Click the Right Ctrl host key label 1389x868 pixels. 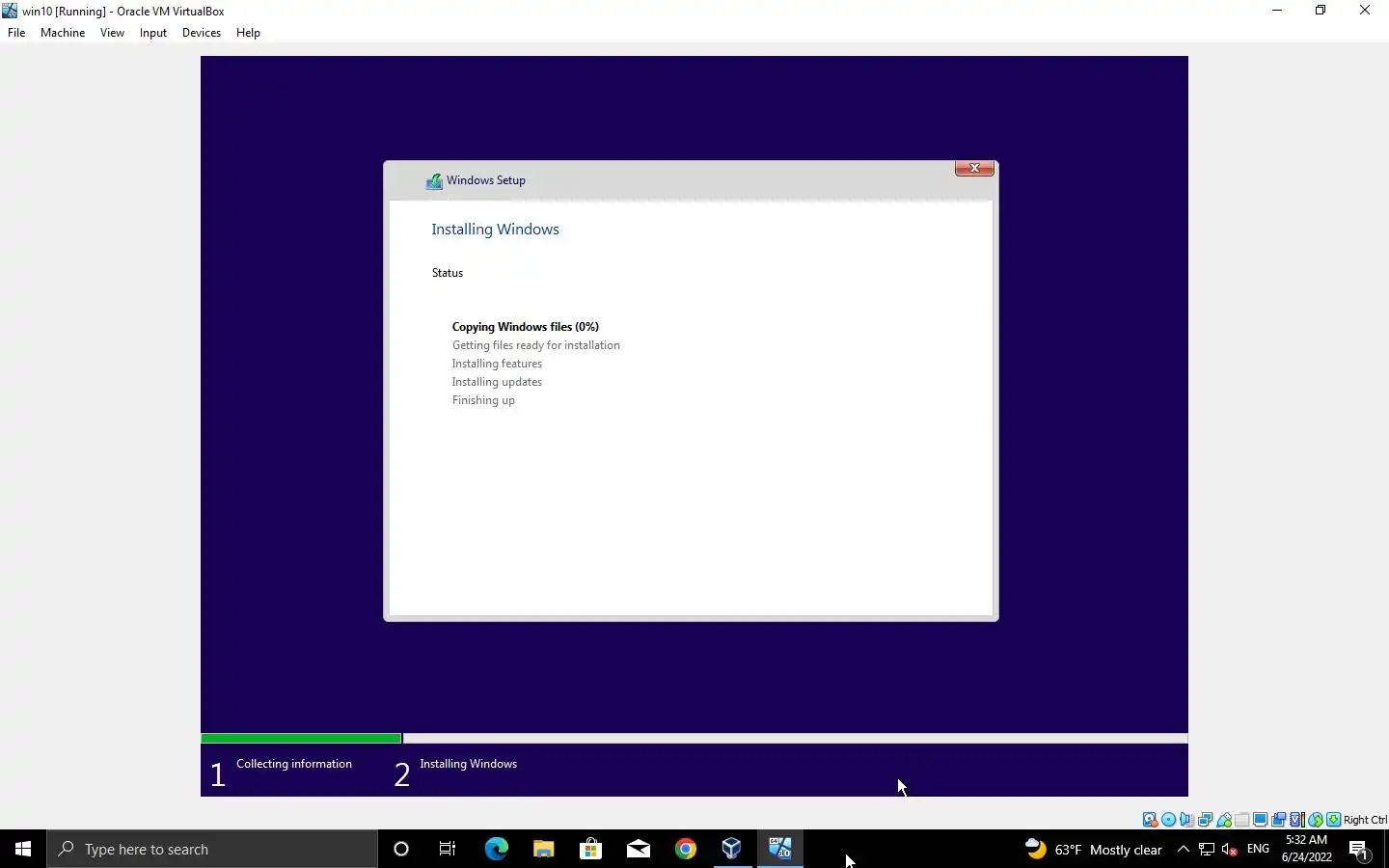(1365, 820)
